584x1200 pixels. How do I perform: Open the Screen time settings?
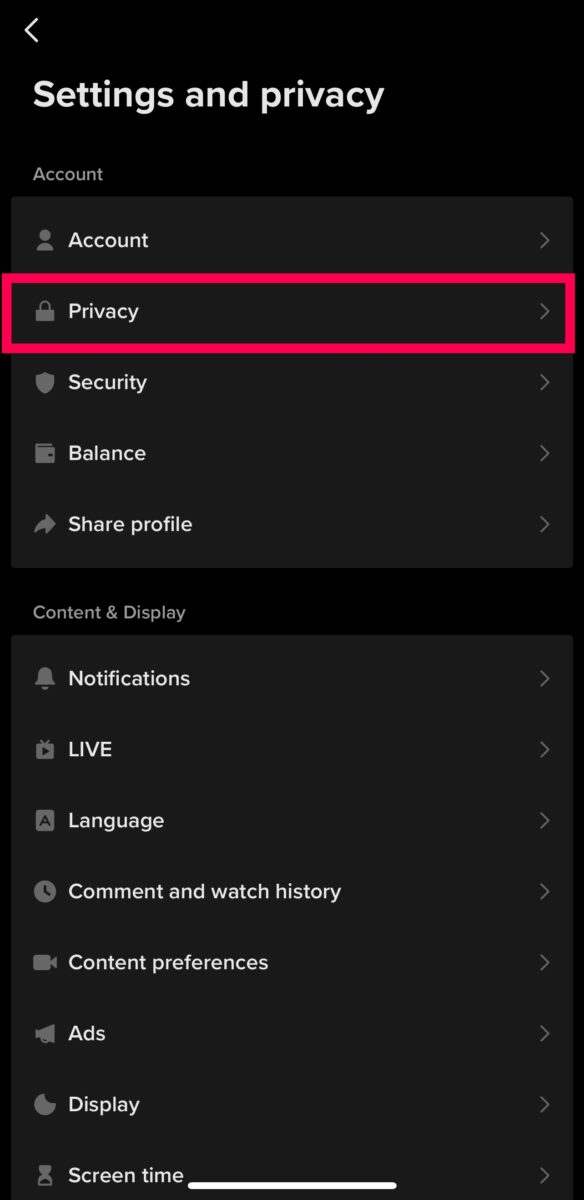[x=292, y=1175]
